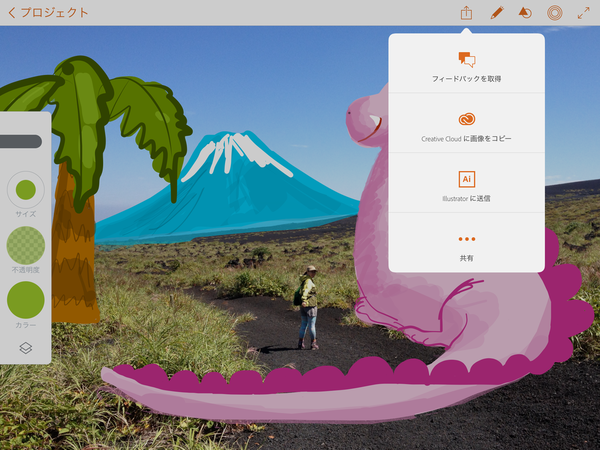
Task: Choose Illustrator に送信 option
Action: [x=466, y=183]
